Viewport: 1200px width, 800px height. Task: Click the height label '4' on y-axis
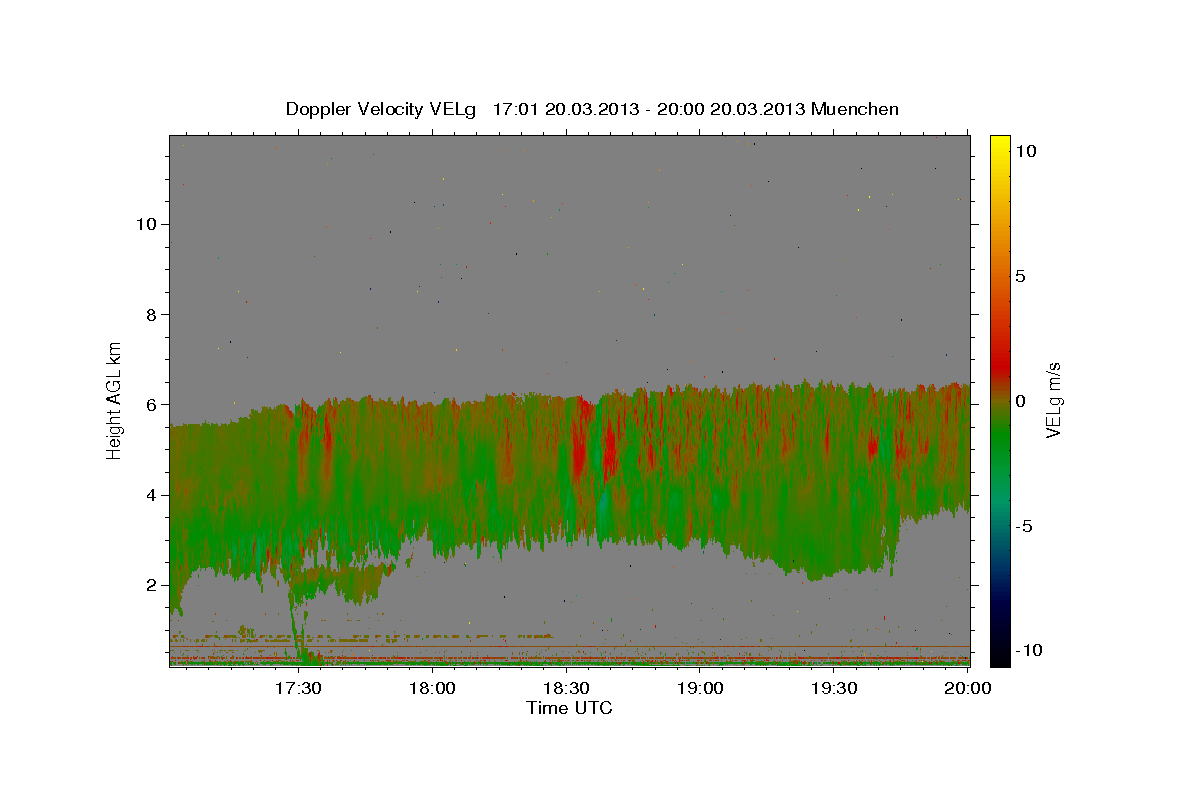click(150, 495)
